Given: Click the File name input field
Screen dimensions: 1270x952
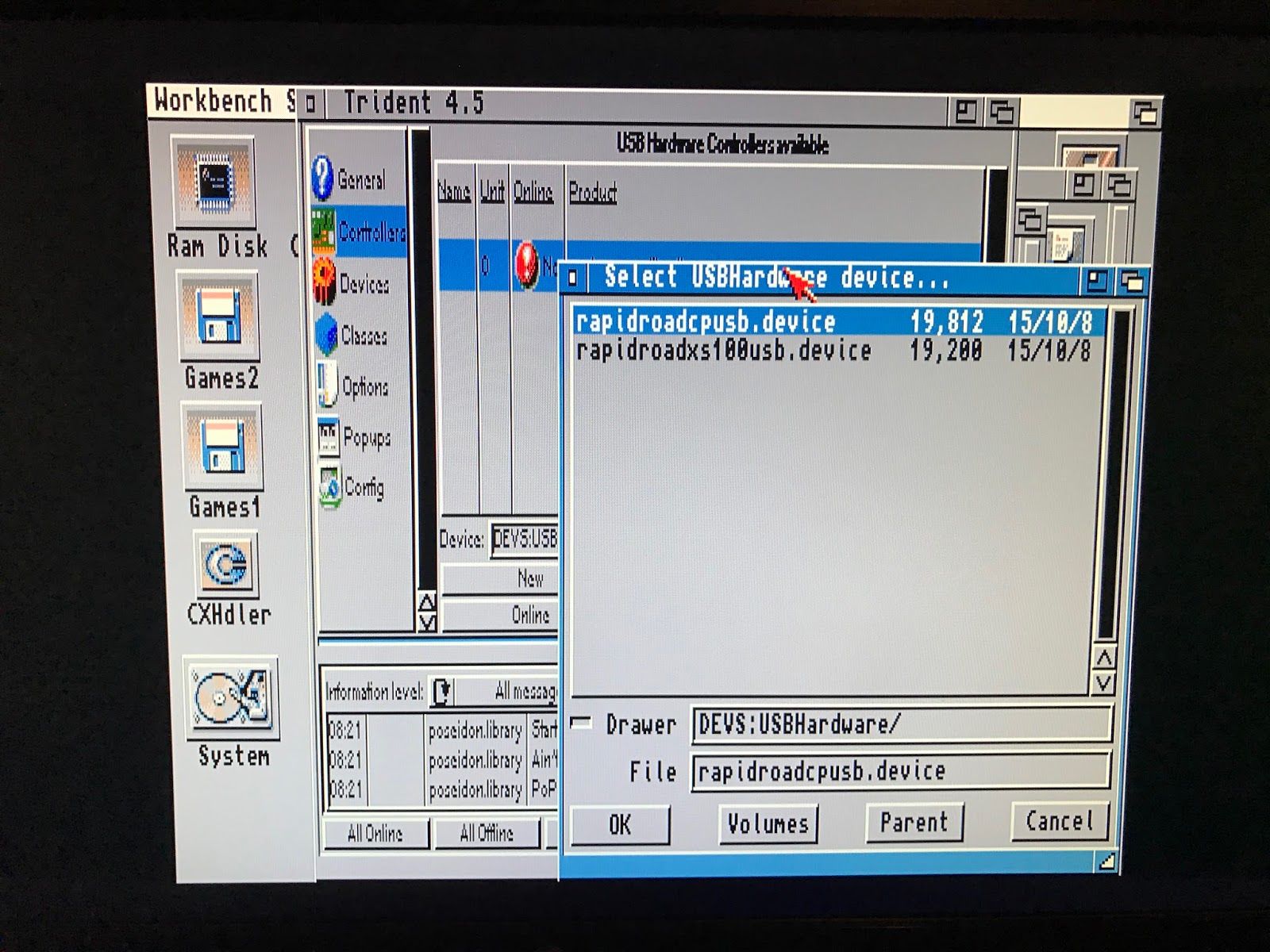Looking at the screenshot, I should [900, 771].
